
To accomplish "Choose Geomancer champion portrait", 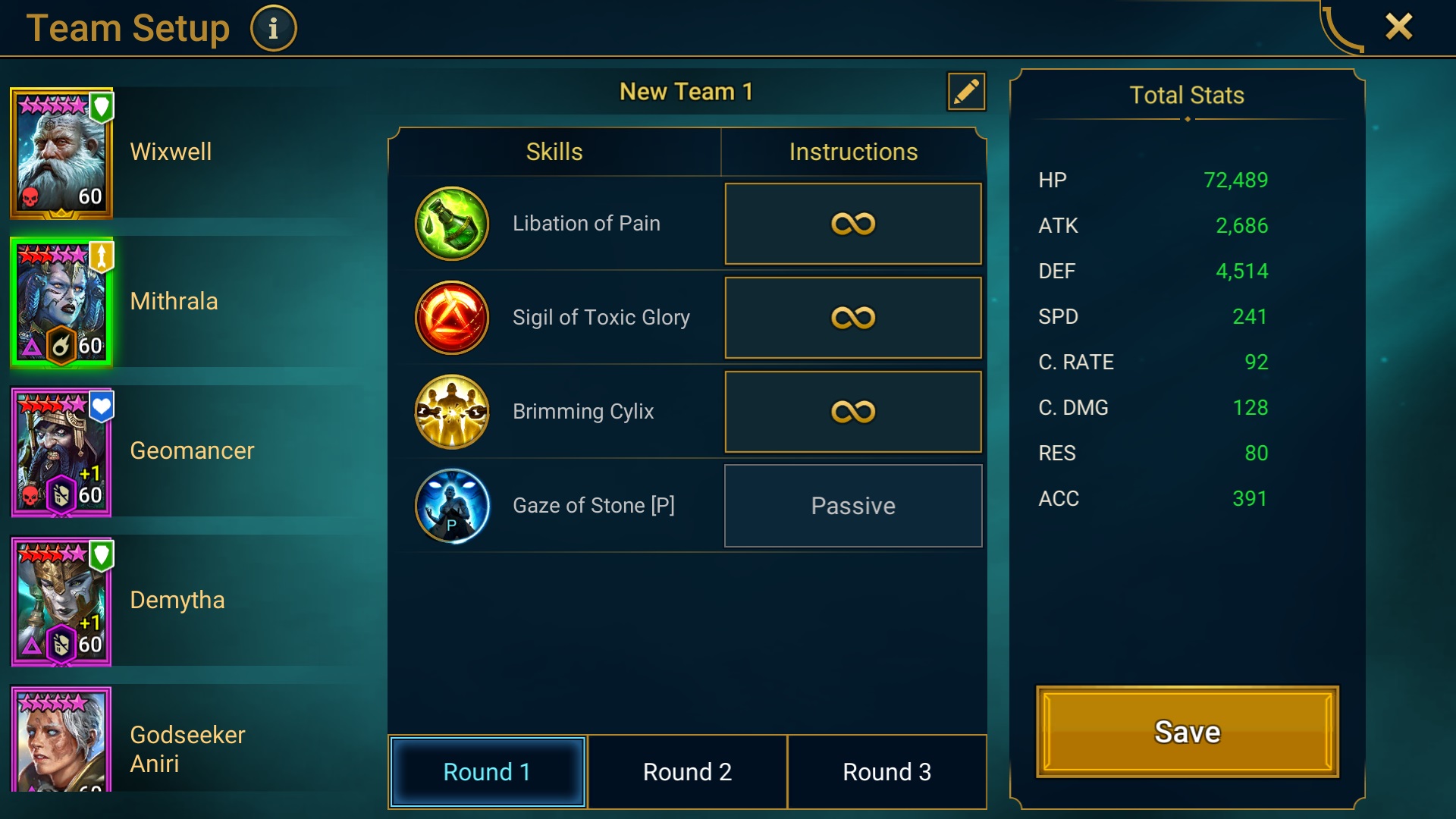I will (x=61, y=451).
